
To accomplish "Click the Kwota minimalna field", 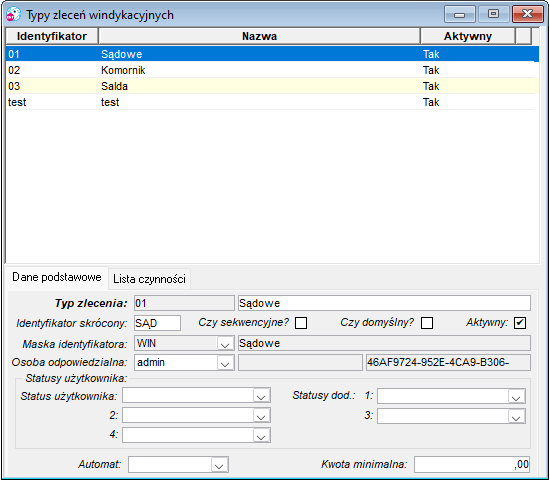I will pos(472,465).
